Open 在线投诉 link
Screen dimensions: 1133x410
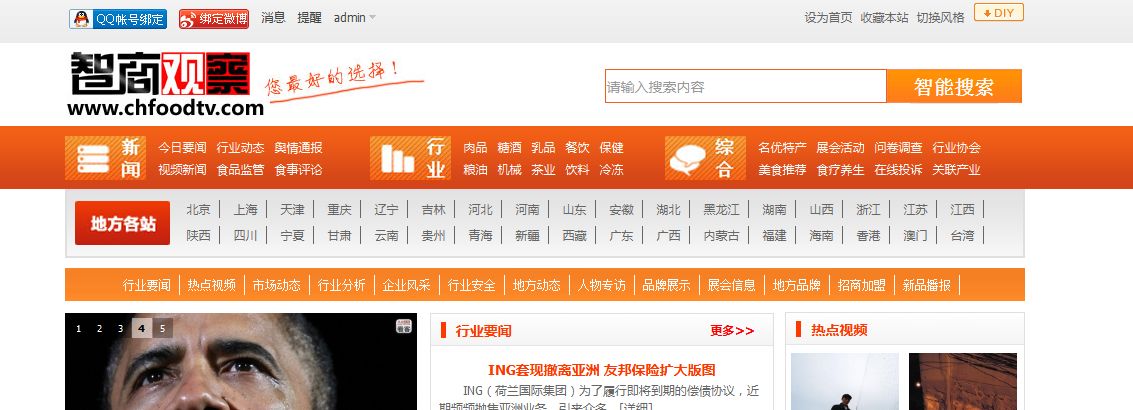pos(898,170)
